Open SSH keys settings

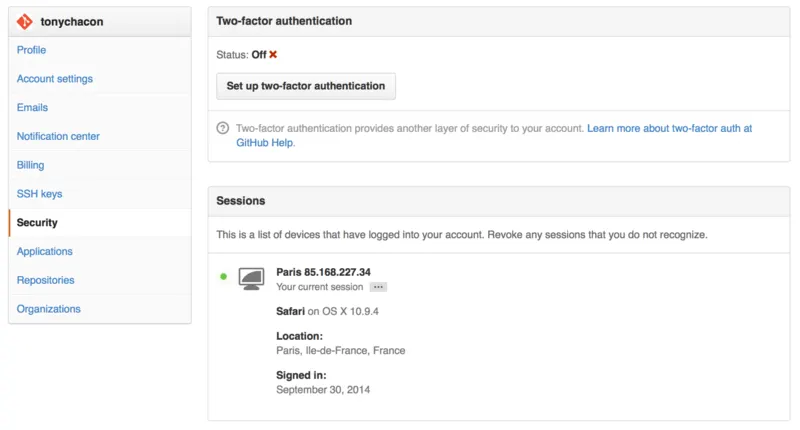click(x=39, y=194)
